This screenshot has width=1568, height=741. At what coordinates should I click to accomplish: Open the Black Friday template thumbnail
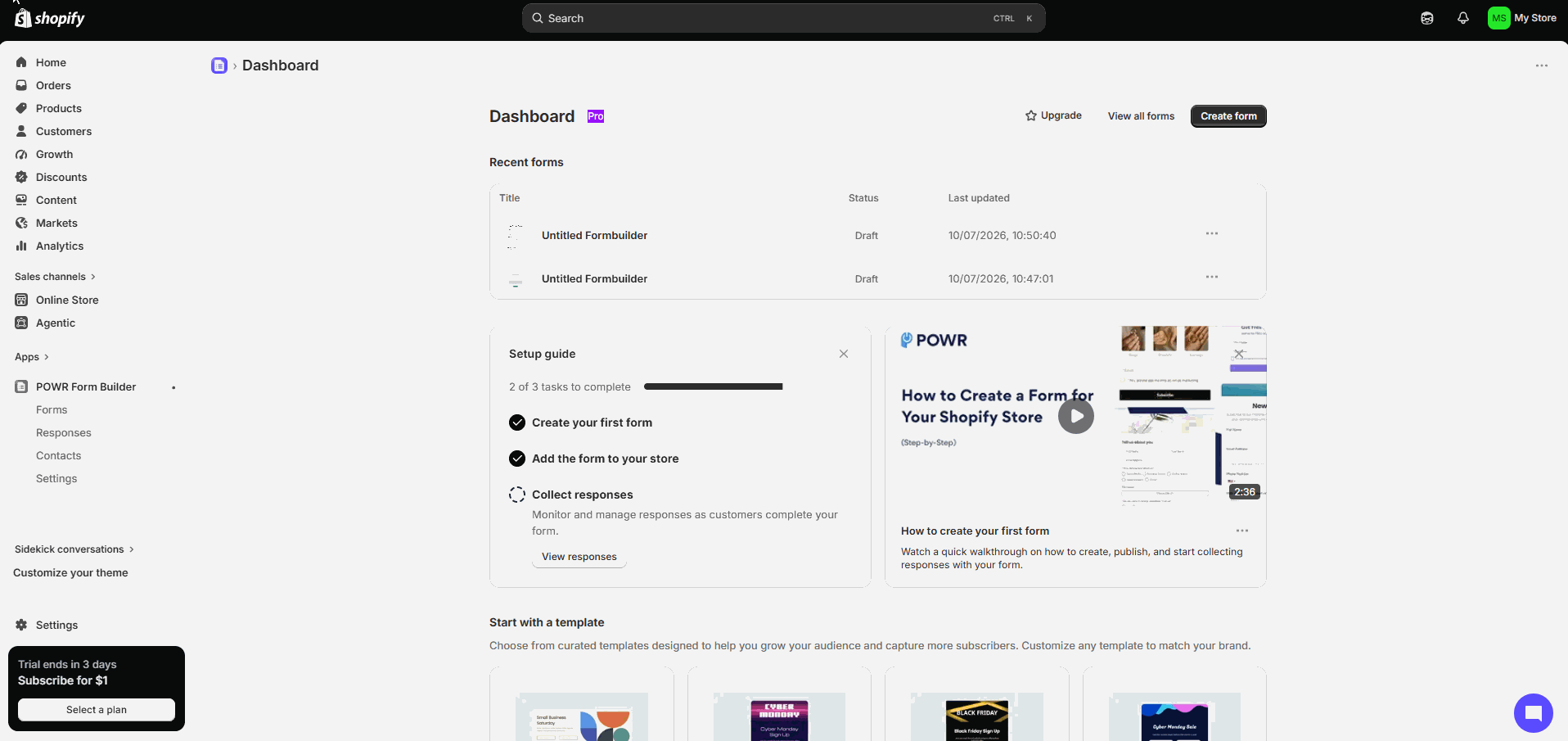pyautogui.click(x=977, y=717)
